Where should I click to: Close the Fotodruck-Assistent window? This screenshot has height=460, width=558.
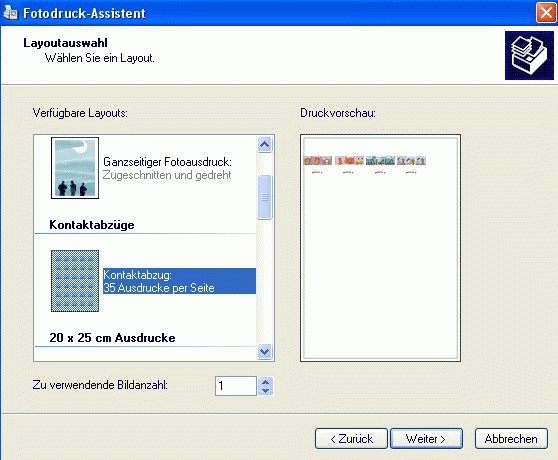546,13
